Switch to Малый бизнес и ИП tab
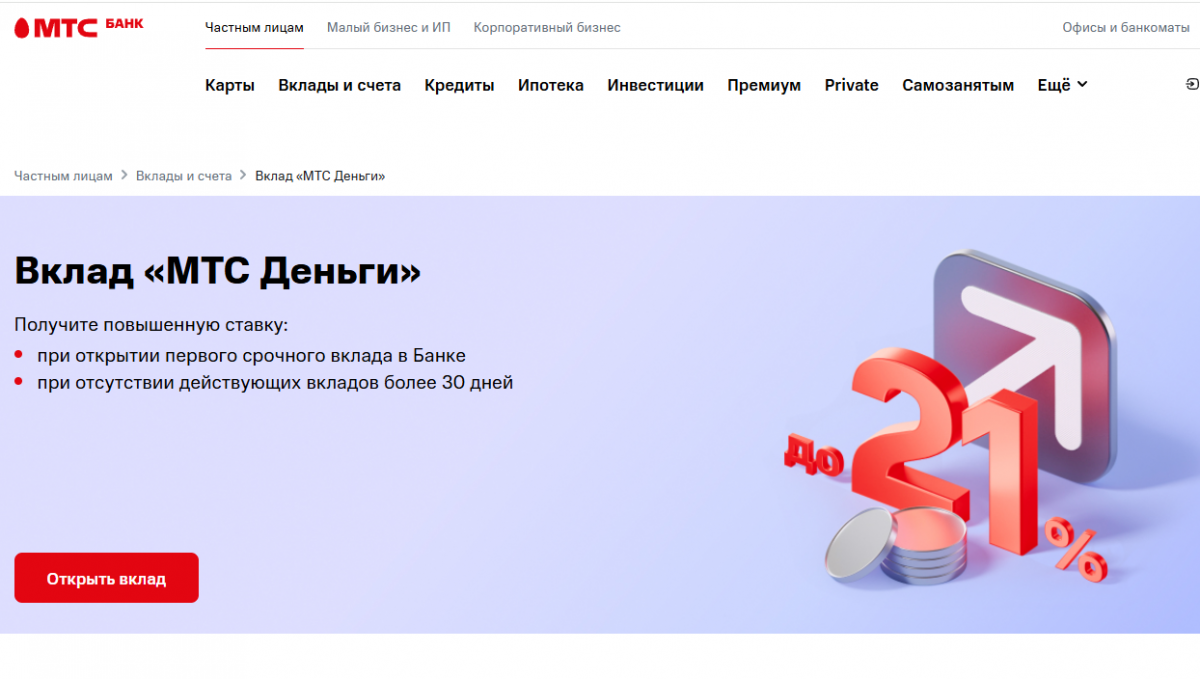1200x679 pixels. pos(389,27)
